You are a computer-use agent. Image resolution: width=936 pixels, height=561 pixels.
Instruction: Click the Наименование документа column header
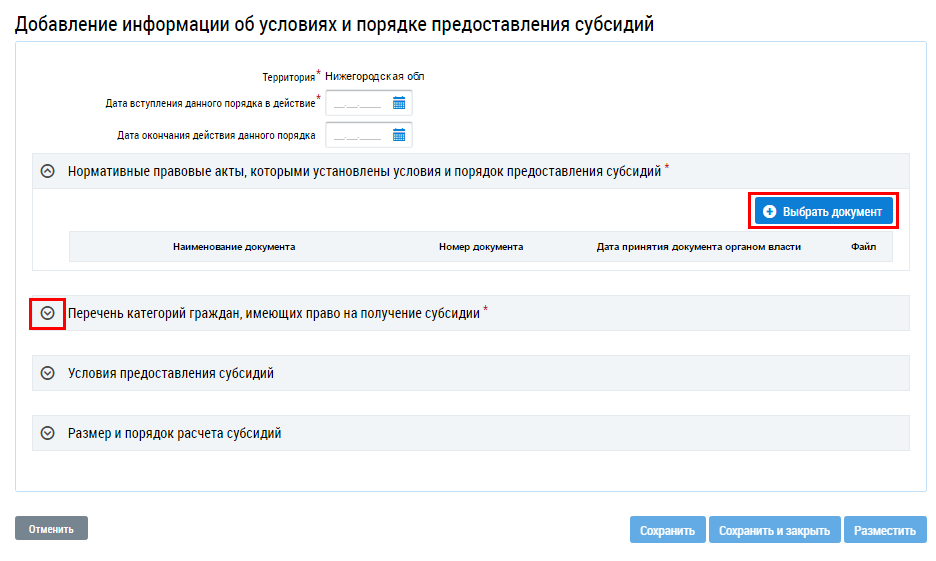233,246
